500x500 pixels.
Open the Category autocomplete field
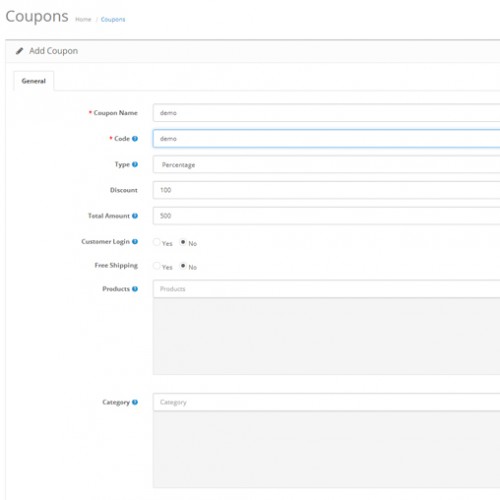pos(326,402)
